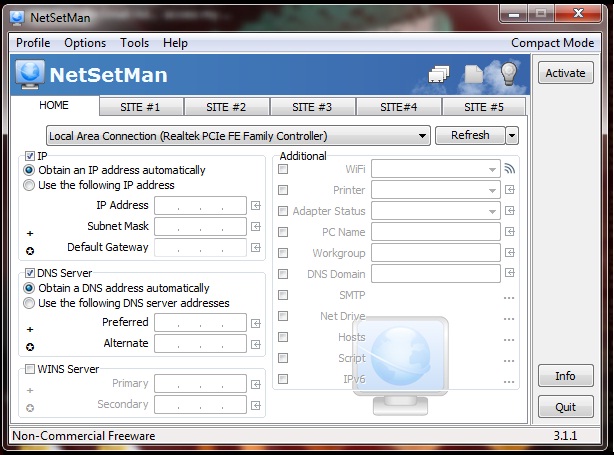
Task: Open Script settings ellipsis
Action: (509, 361)
